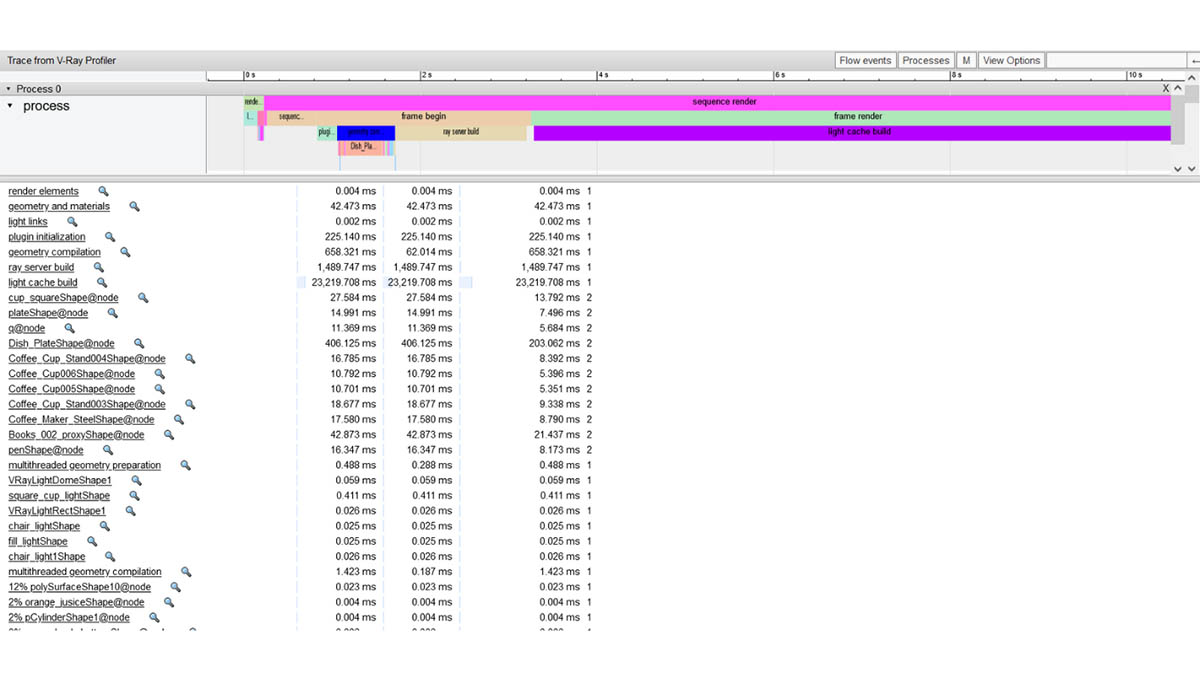Viewport: 1200px width, 681px height.
Task: Open the View Options menu
Action: tap(1011, 60)
